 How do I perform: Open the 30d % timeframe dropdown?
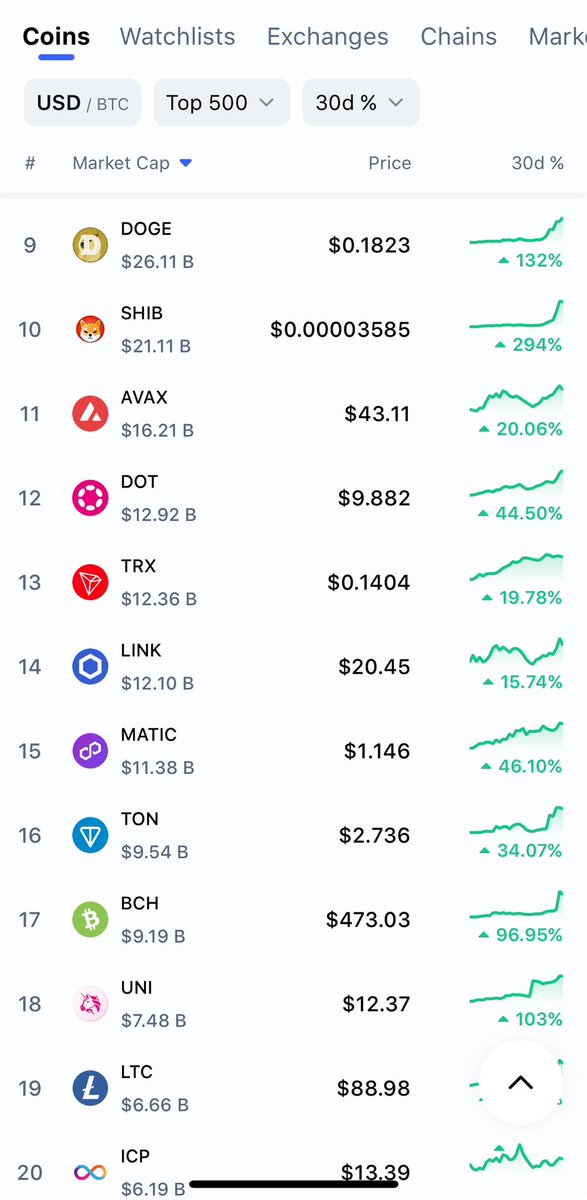click(361, 103)
